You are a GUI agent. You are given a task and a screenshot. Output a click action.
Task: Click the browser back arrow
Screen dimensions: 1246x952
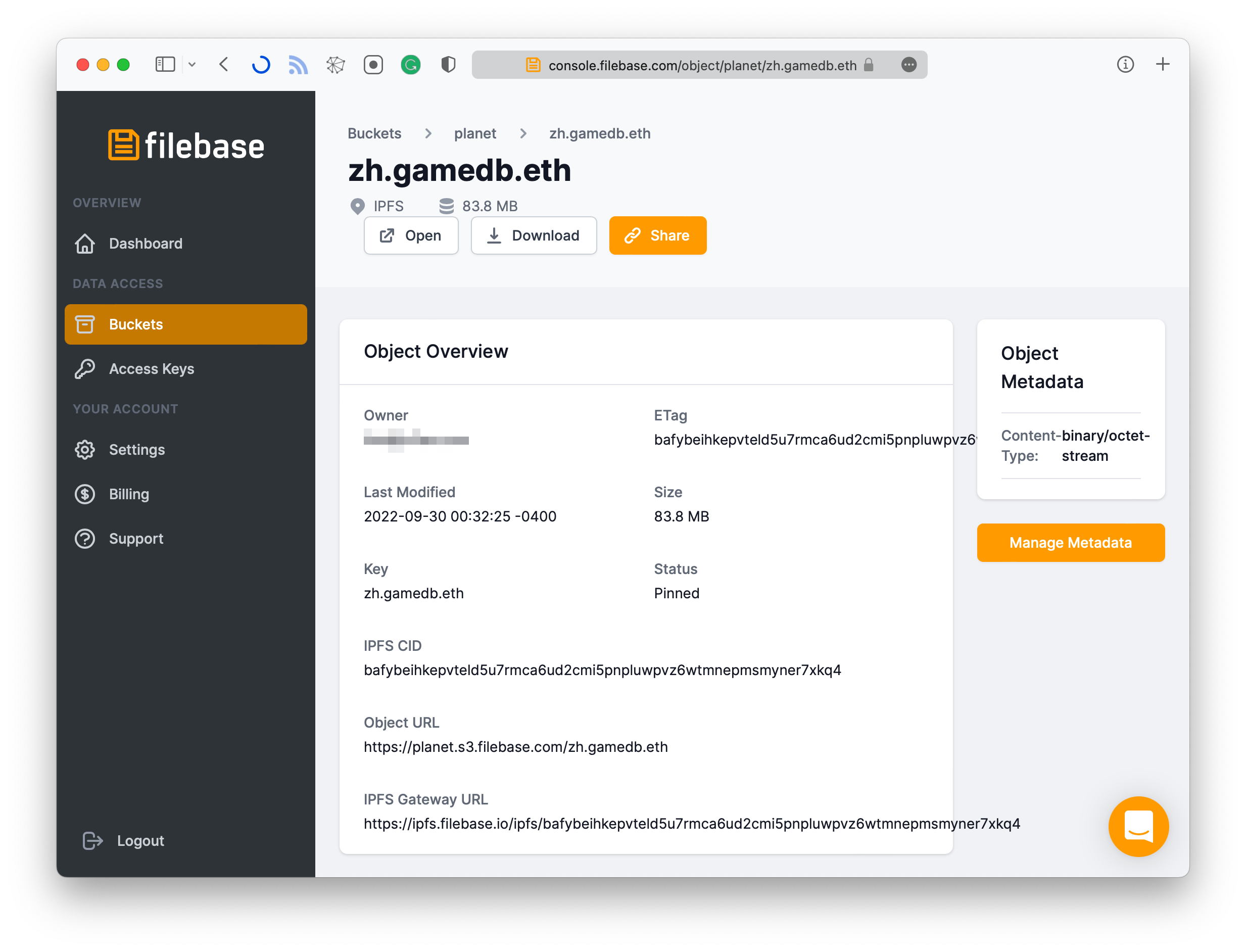tap(223, 65)
